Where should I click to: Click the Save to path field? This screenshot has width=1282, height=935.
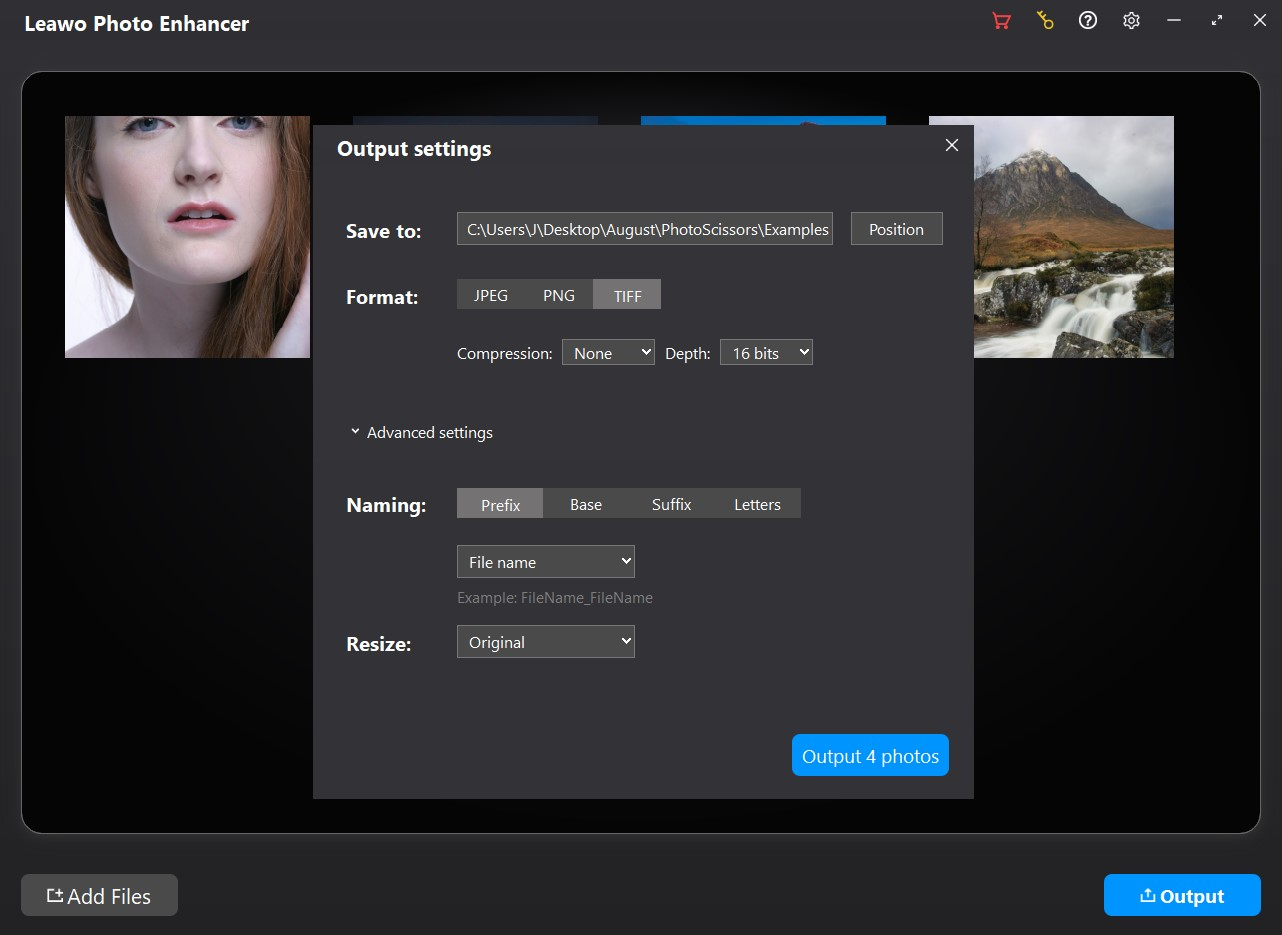pyautogui.click(x=645, y=229)
